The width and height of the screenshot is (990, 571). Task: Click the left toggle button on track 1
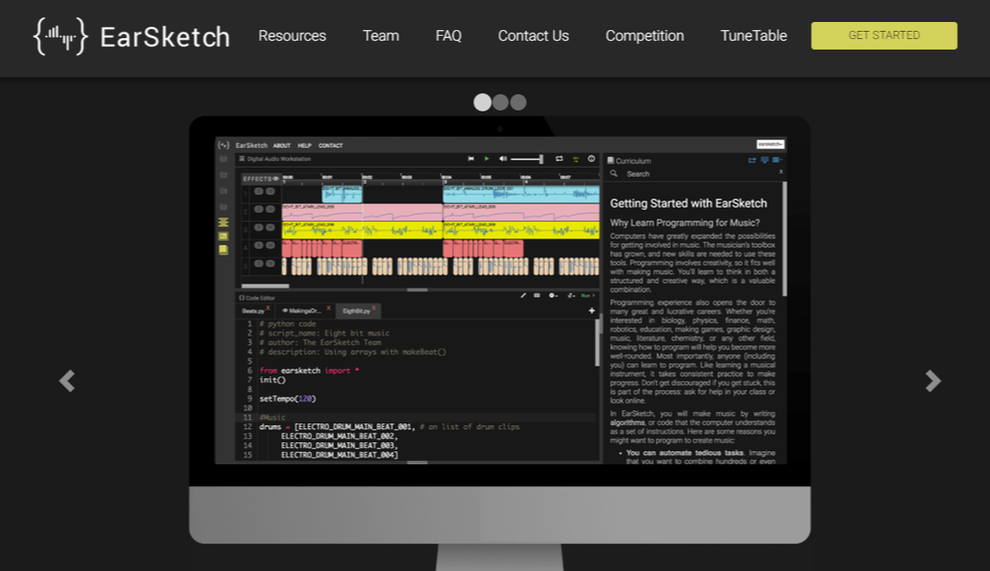[258, 191]
